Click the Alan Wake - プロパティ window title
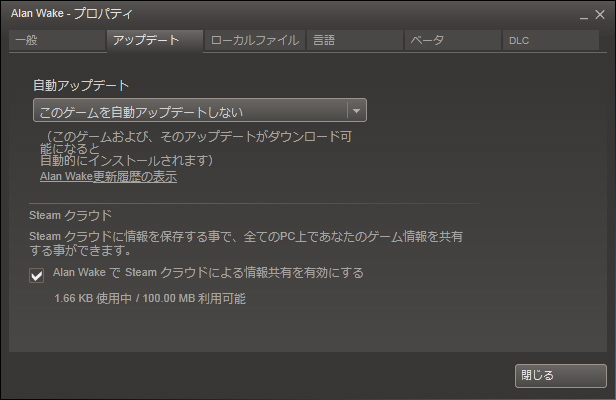 [x=72, y=14]
